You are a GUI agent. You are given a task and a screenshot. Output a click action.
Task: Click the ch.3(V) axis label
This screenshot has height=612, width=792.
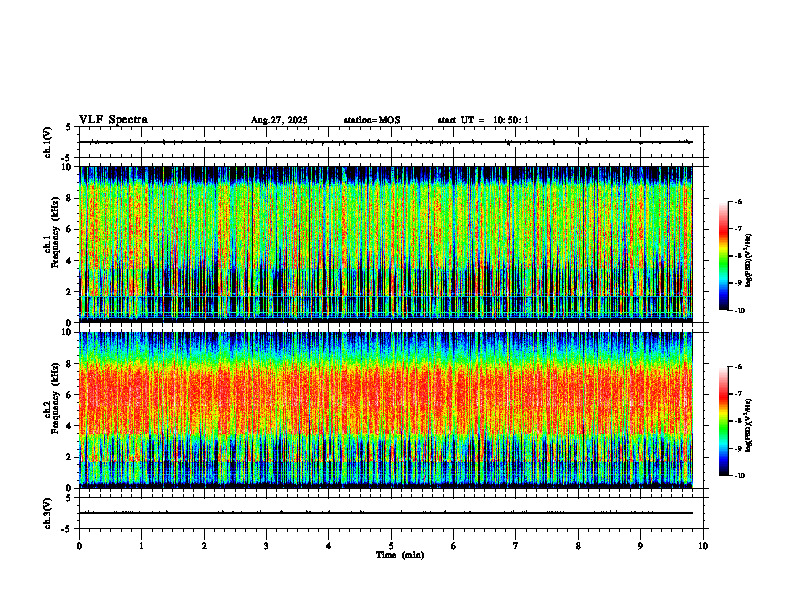coord(48,513)
